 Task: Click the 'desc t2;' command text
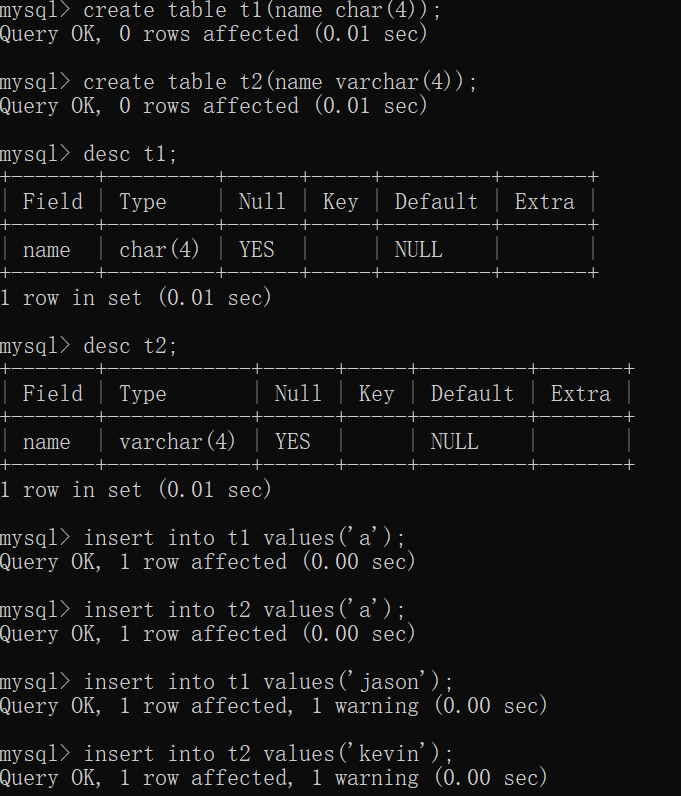131,347
